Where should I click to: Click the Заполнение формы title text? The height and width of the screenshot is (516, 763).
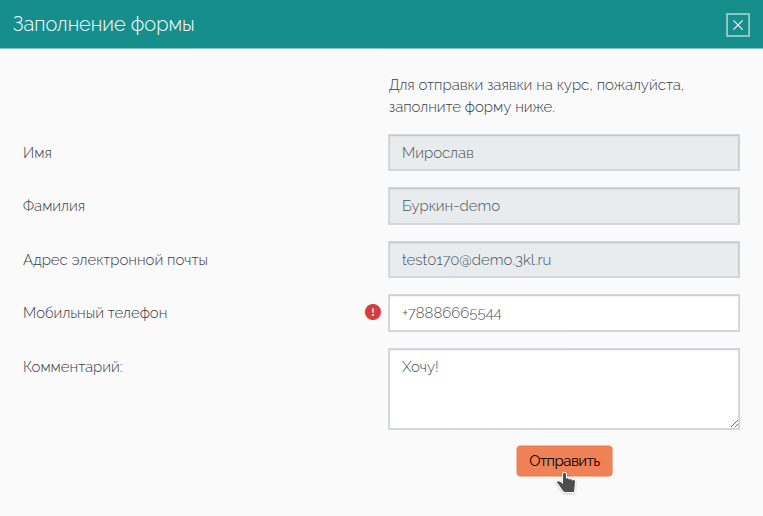104,24
